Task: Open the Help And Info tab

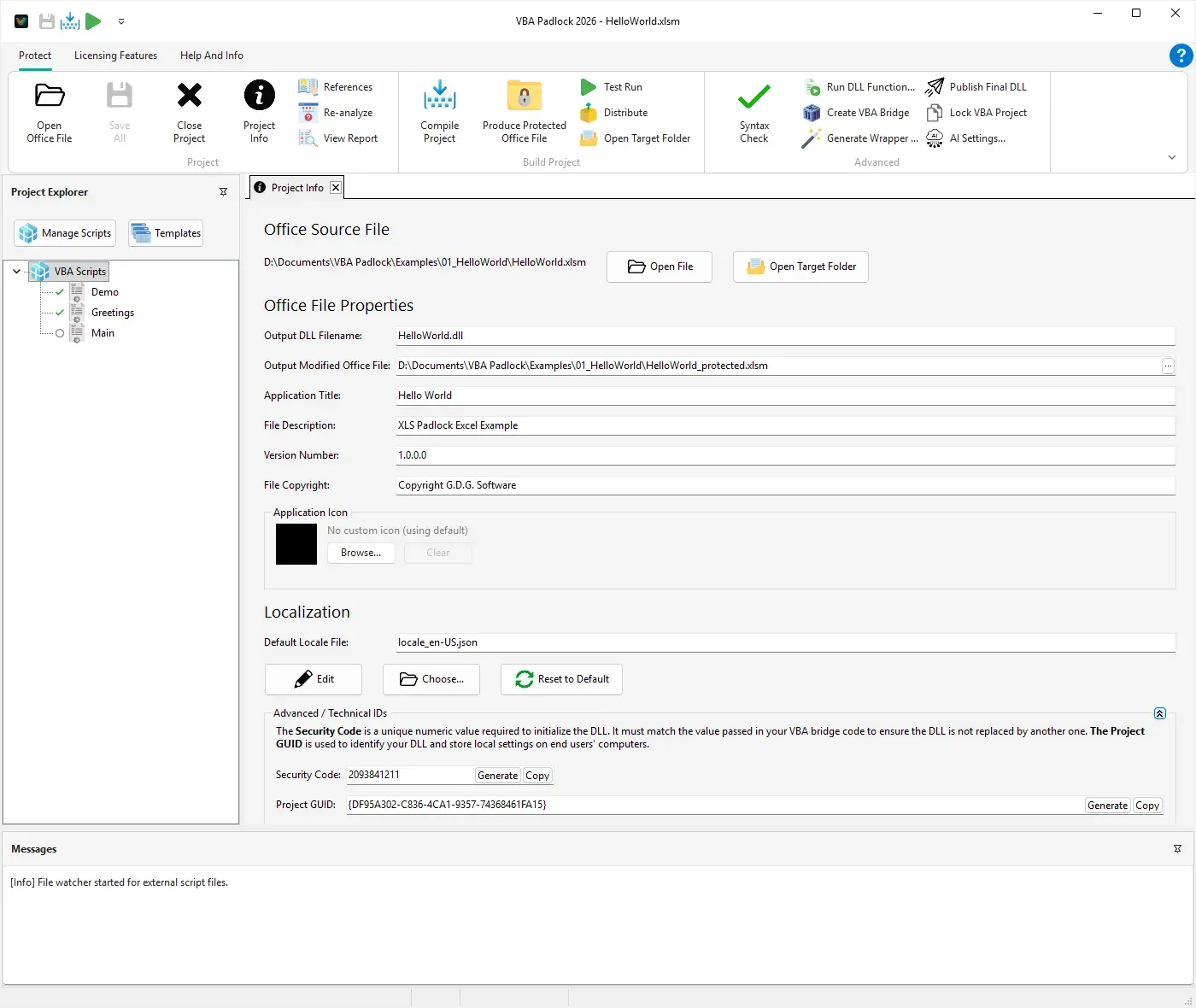Action: tap(212, 56)
